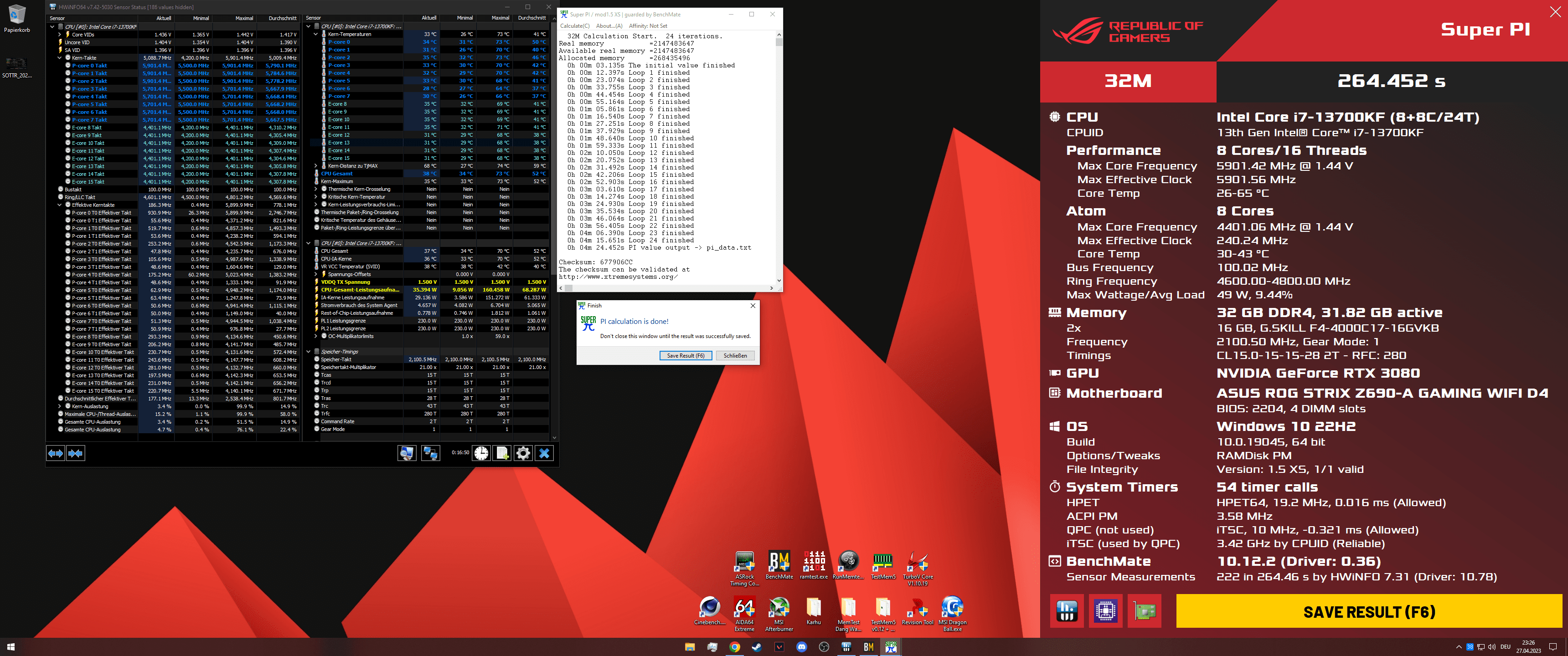Screen dimensions: 1568x656
Task: Open GPU-Z card icon in BenchMate panel
Action: 1145,611
